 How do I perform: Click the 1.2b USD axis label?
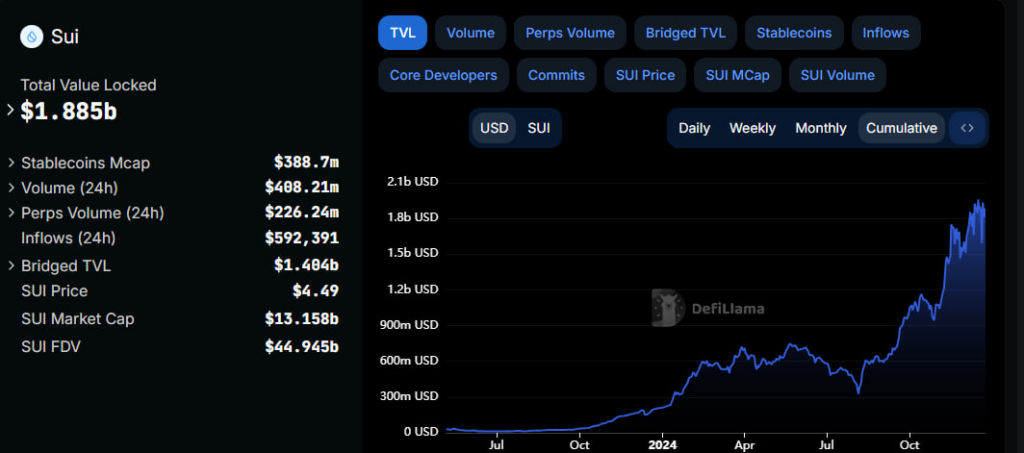click(x=413, y=289)
